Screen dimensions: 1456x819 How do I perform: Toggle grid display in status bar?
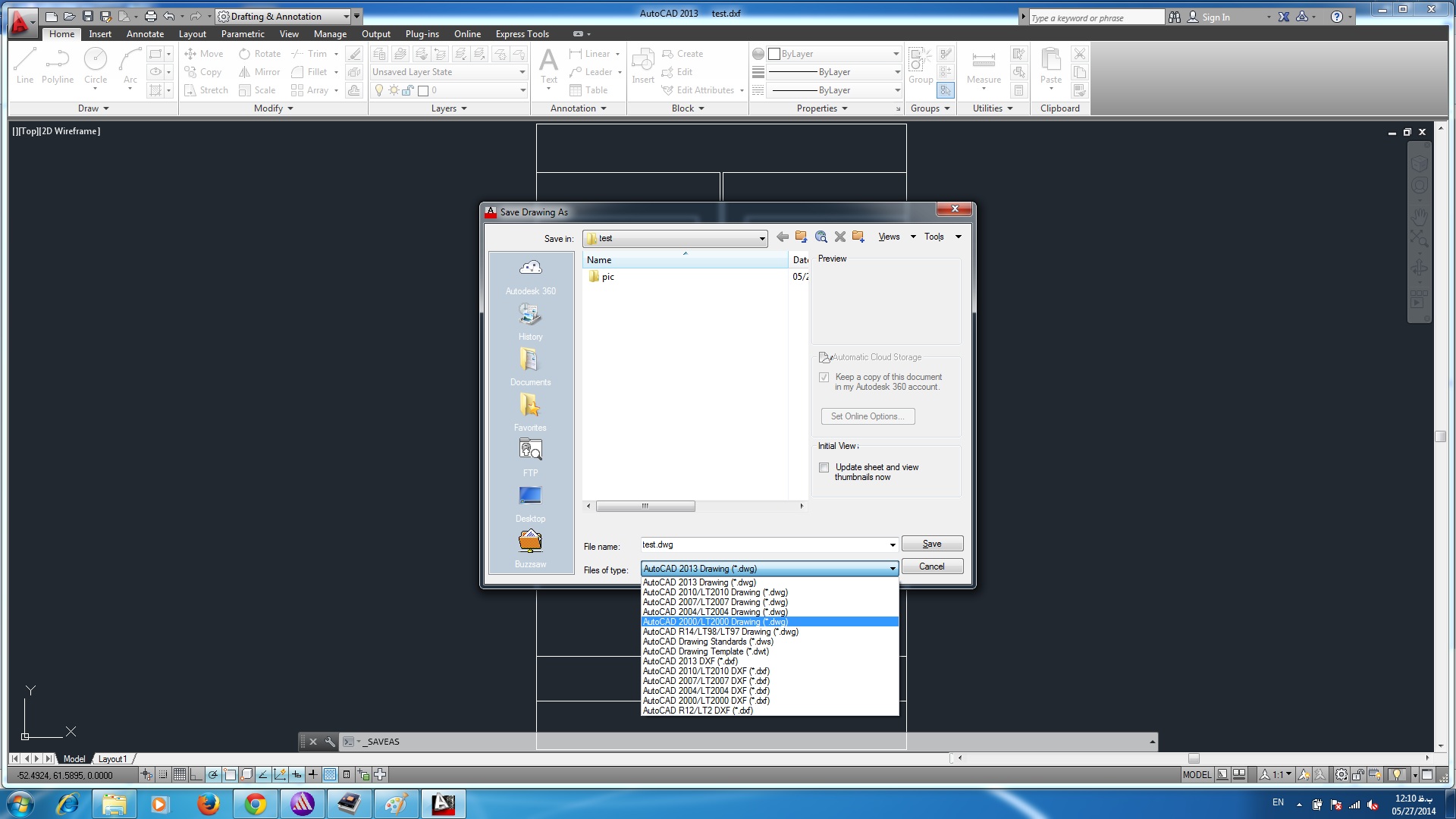pos(180,774)
